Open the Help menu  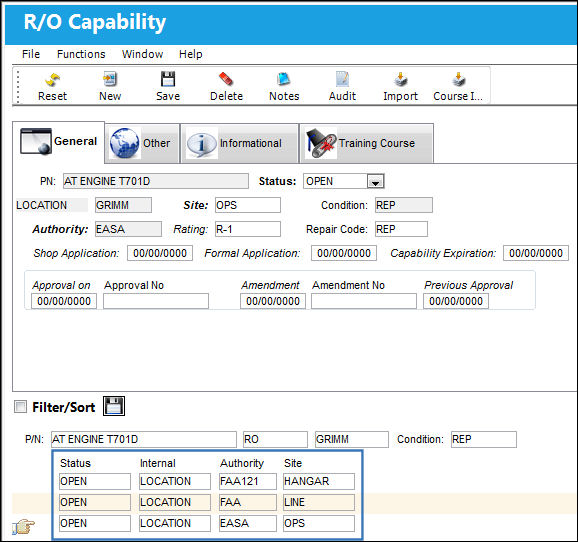[x=191, y=54]
